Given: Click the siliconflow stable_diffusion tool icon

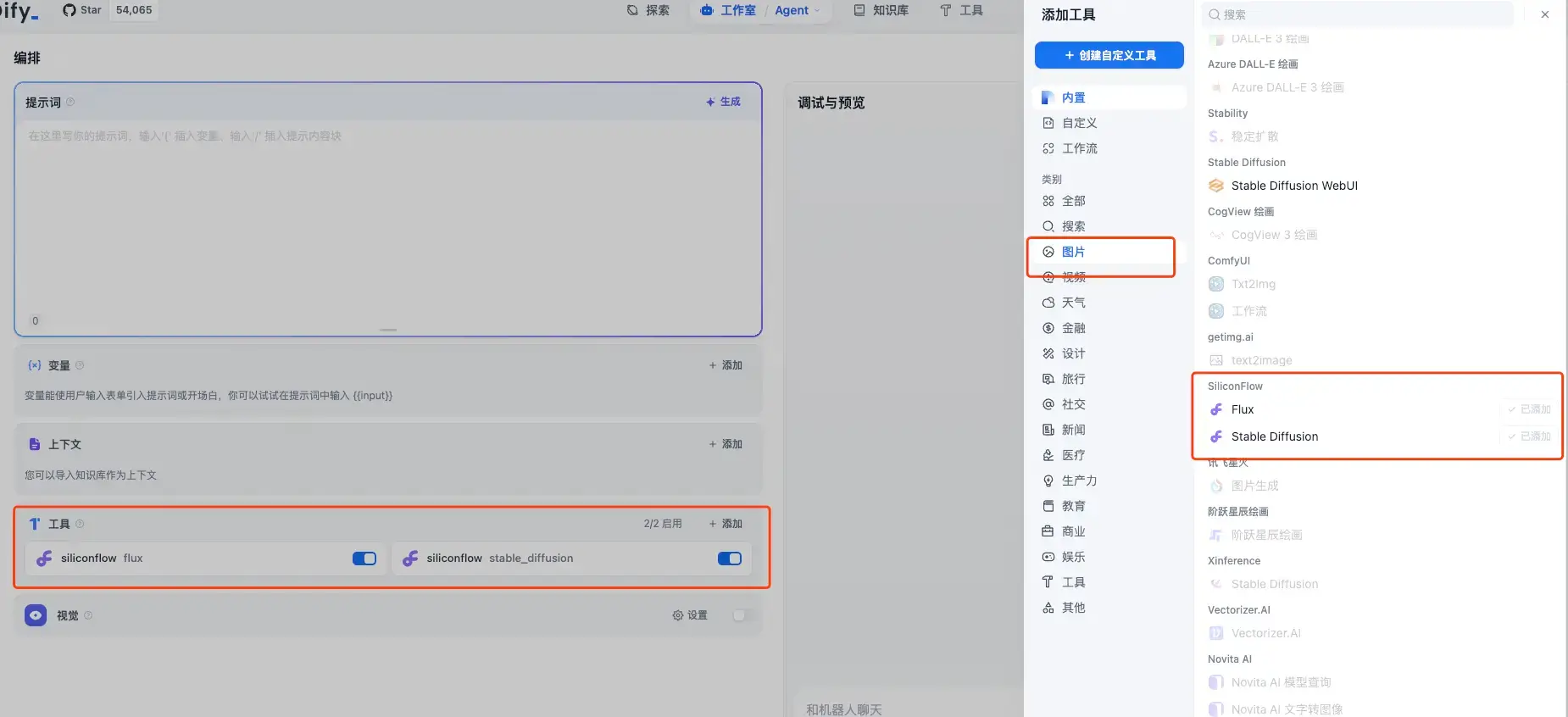Looking at the screenshot, I should [410, 559].
